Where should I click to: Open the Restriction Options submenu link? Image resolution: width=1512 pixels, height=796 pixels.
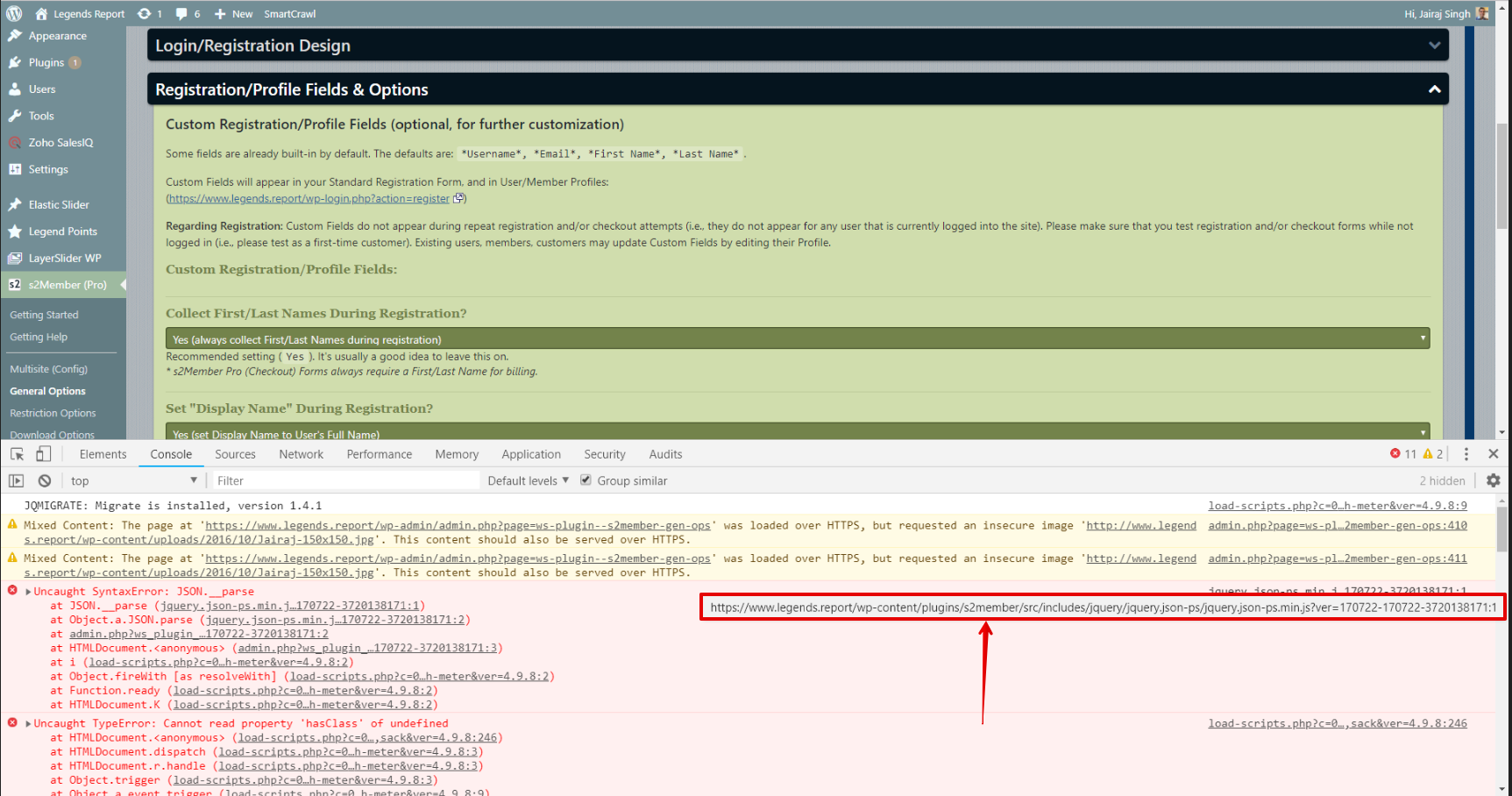(x=53, y=413)
